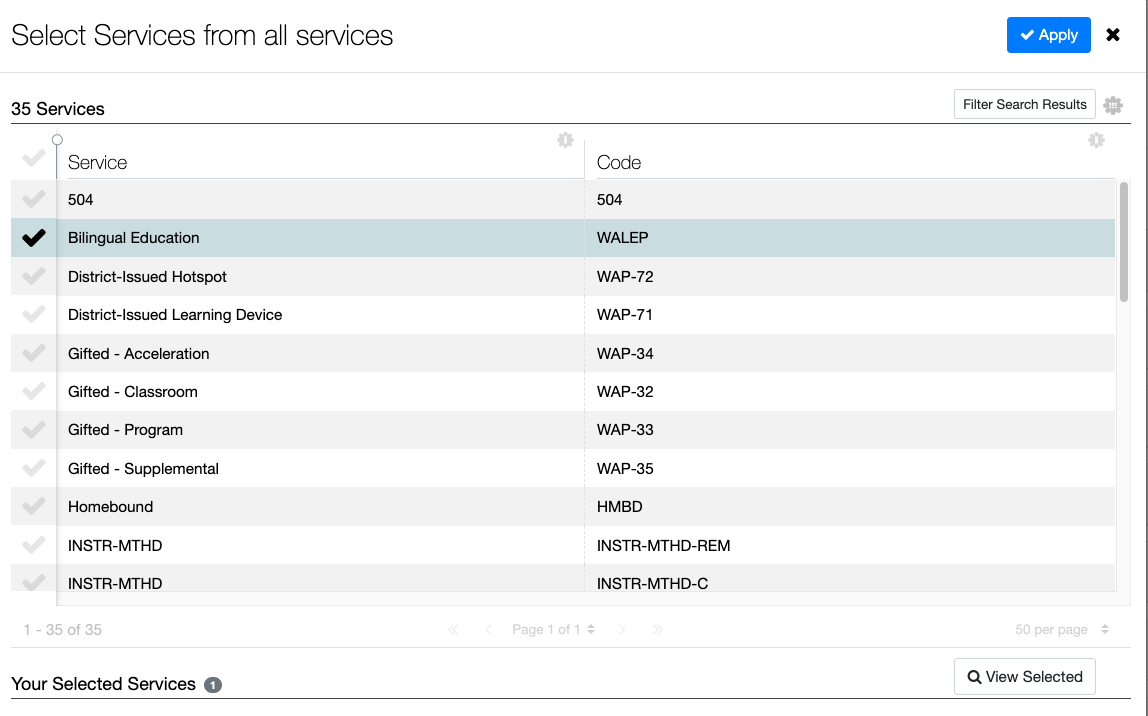The image size is (1148, 716).
Task: Click the Homebound service name
Action: pos(111,507)
